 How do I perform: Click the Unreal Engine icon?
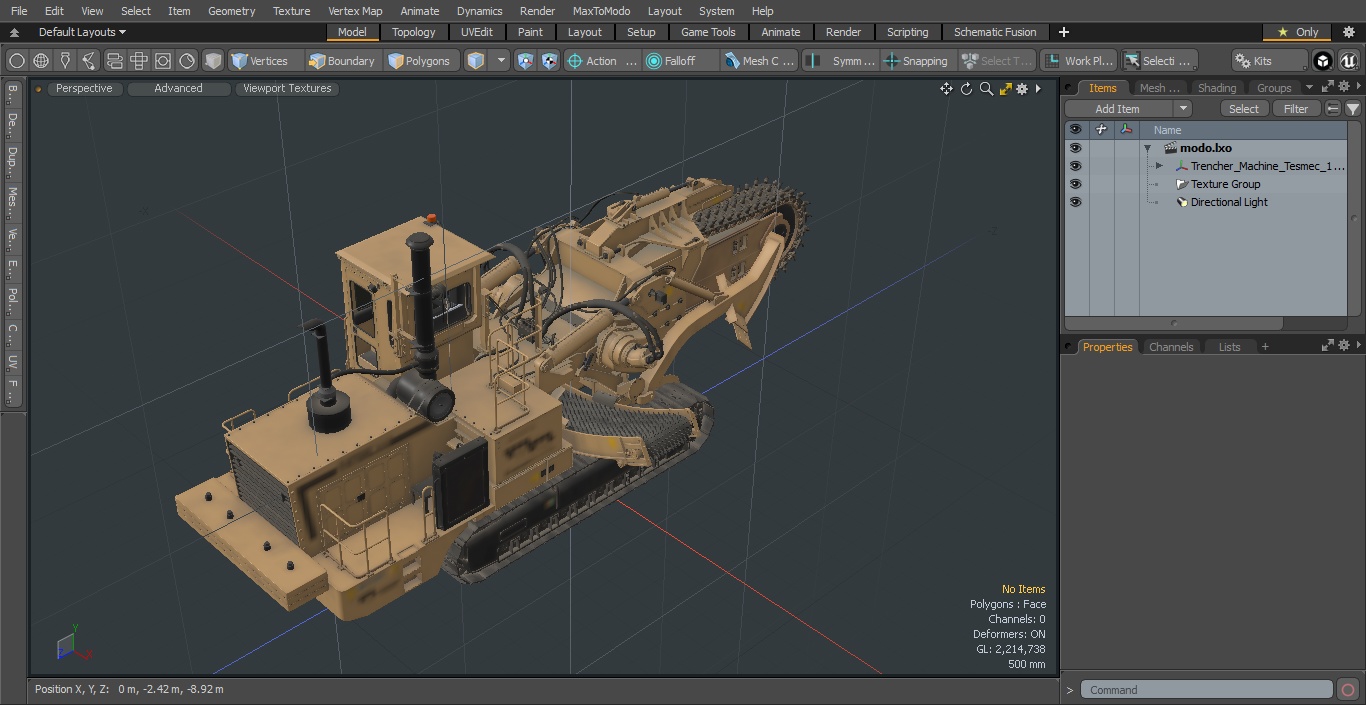pos(1349,61)
